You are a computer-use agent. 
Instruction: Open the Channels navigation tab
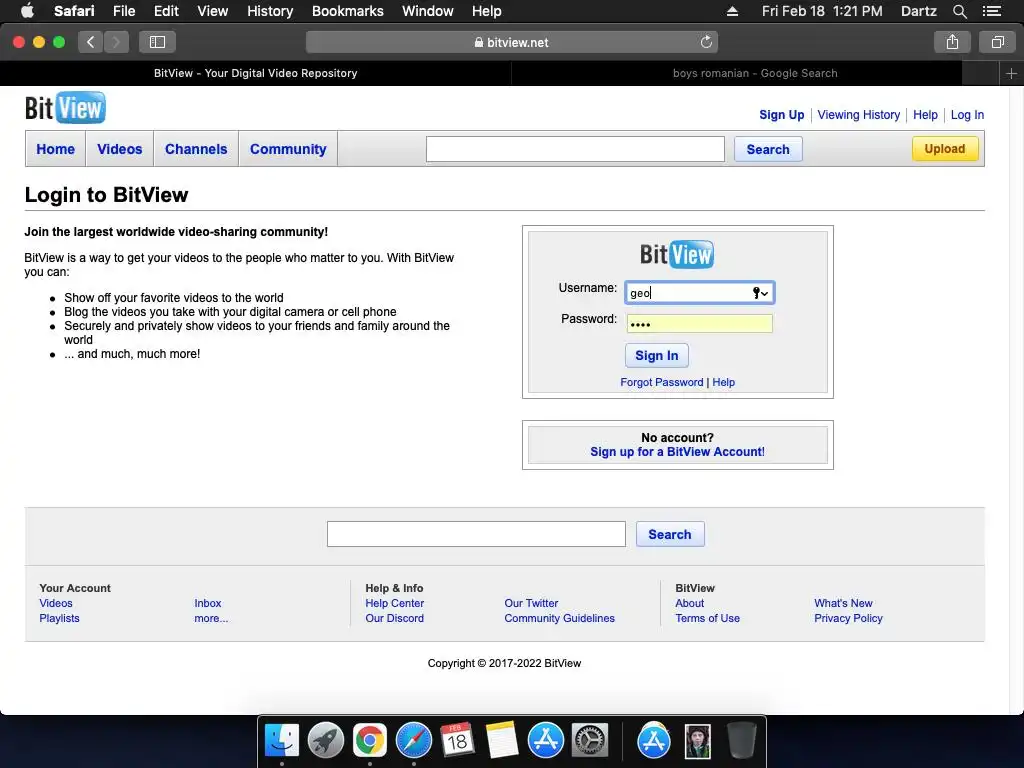click(x=196, y=149)
